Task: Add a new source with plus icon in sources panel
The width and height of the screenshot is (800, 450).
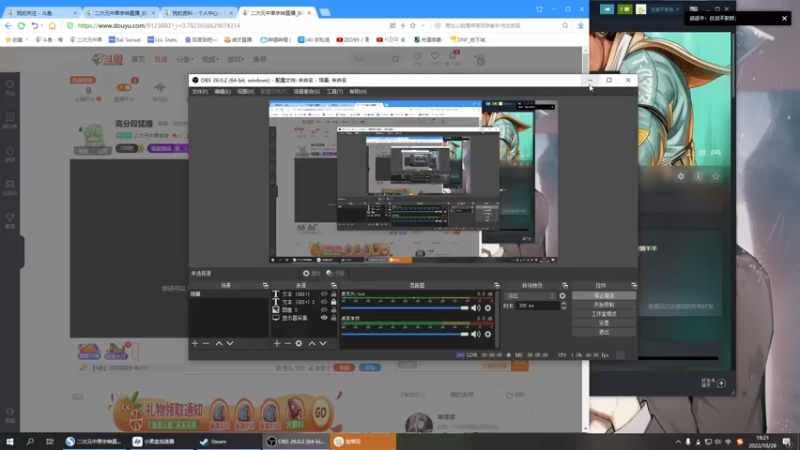Action: 277,343
